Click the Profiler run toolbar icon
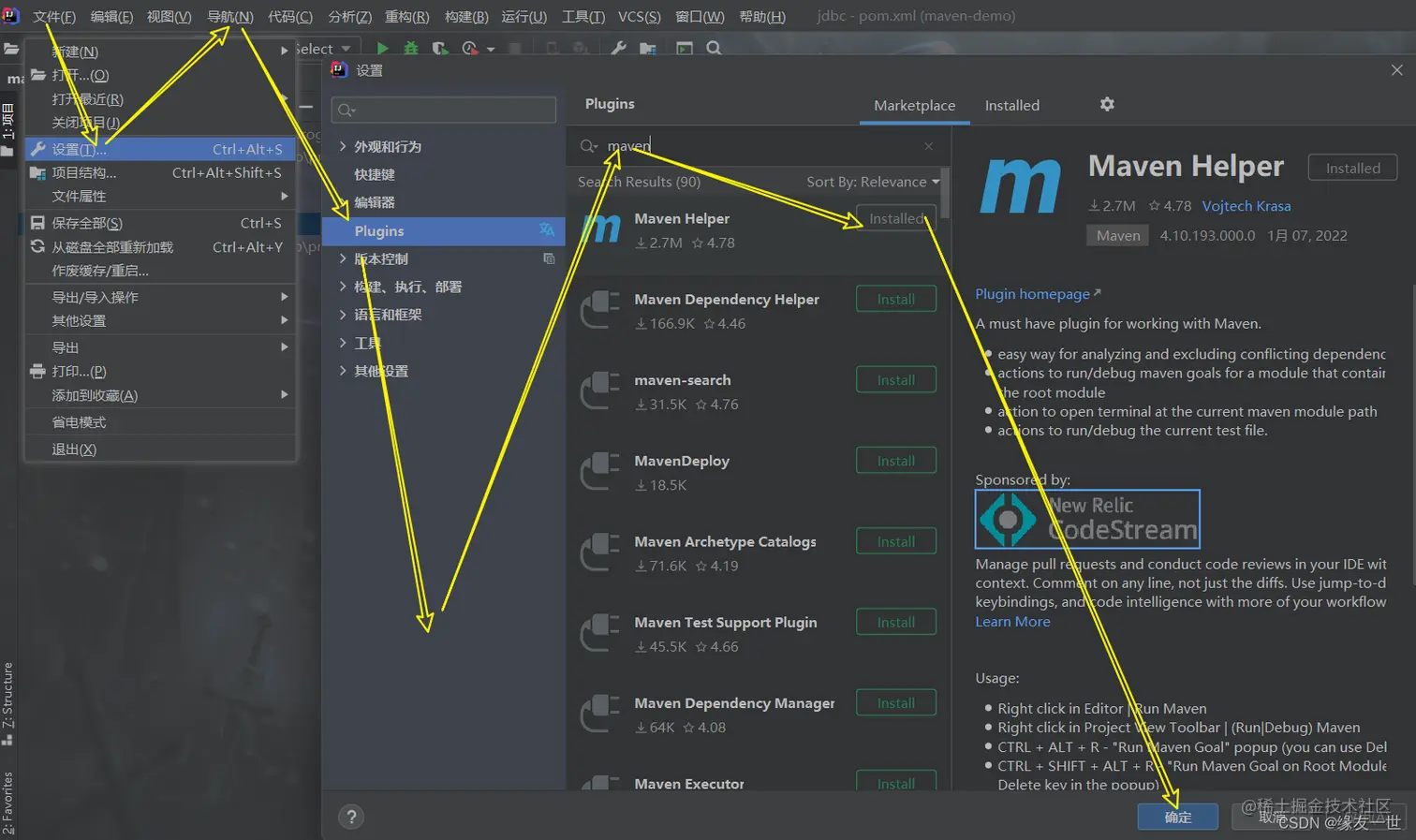 pyautogui.click(x=470, y=48)
